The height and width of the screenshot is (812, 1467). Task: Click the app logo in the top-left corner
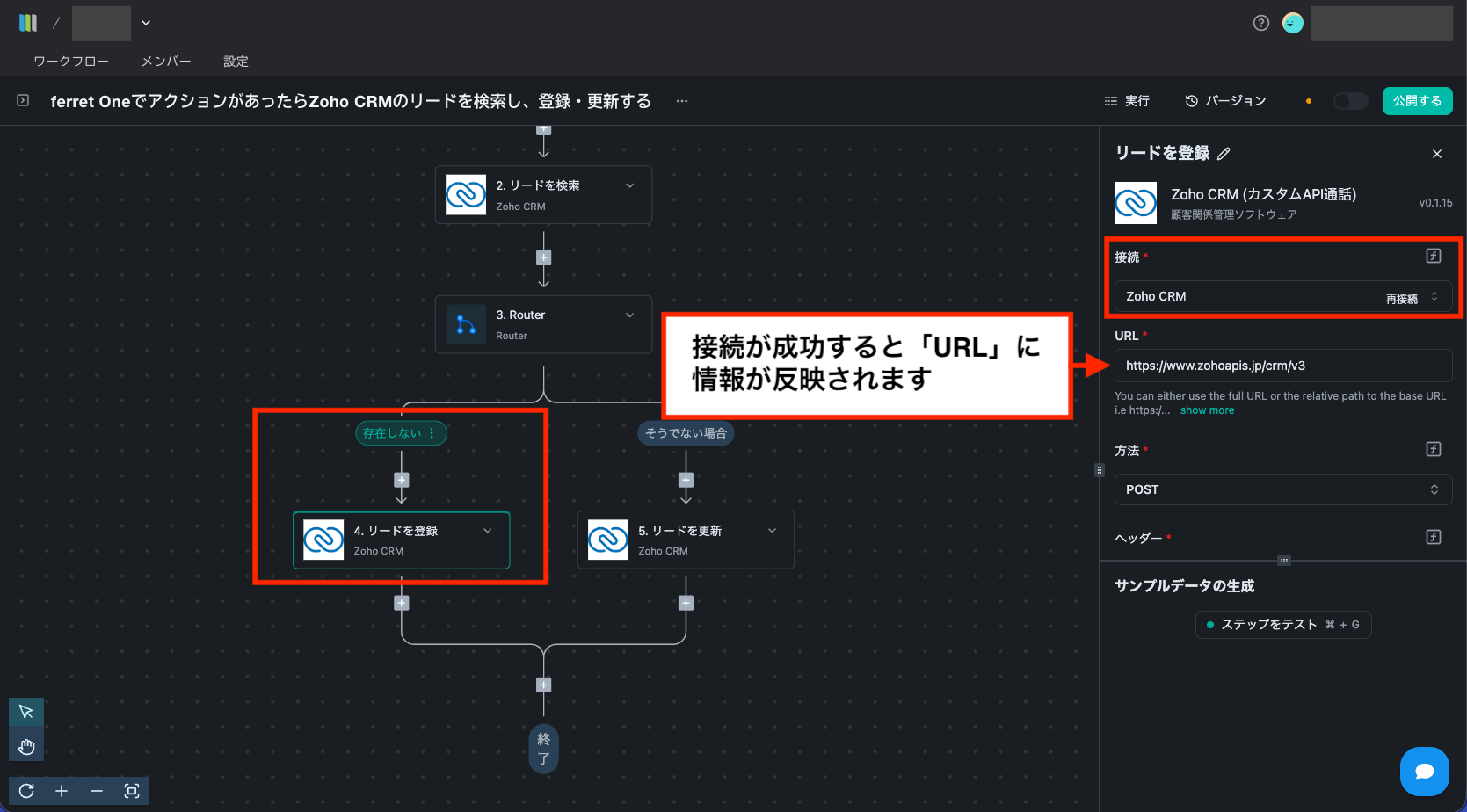[x=28, y=23]
